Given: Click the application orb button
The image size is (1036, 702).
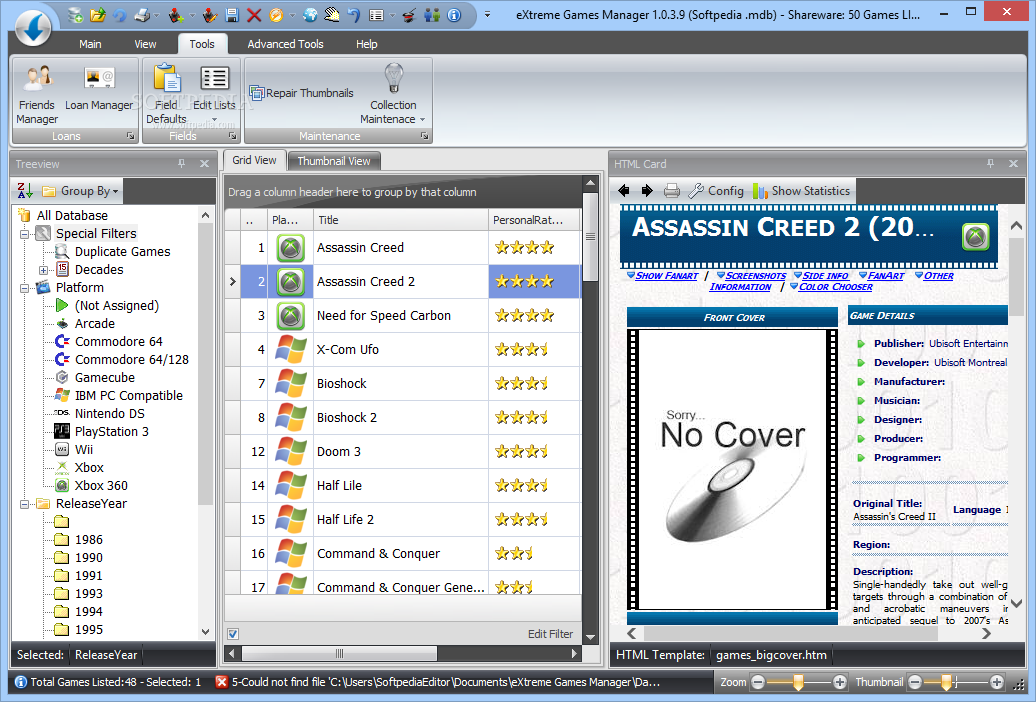Looking at the screenshot, I should (x=33, y=27).
